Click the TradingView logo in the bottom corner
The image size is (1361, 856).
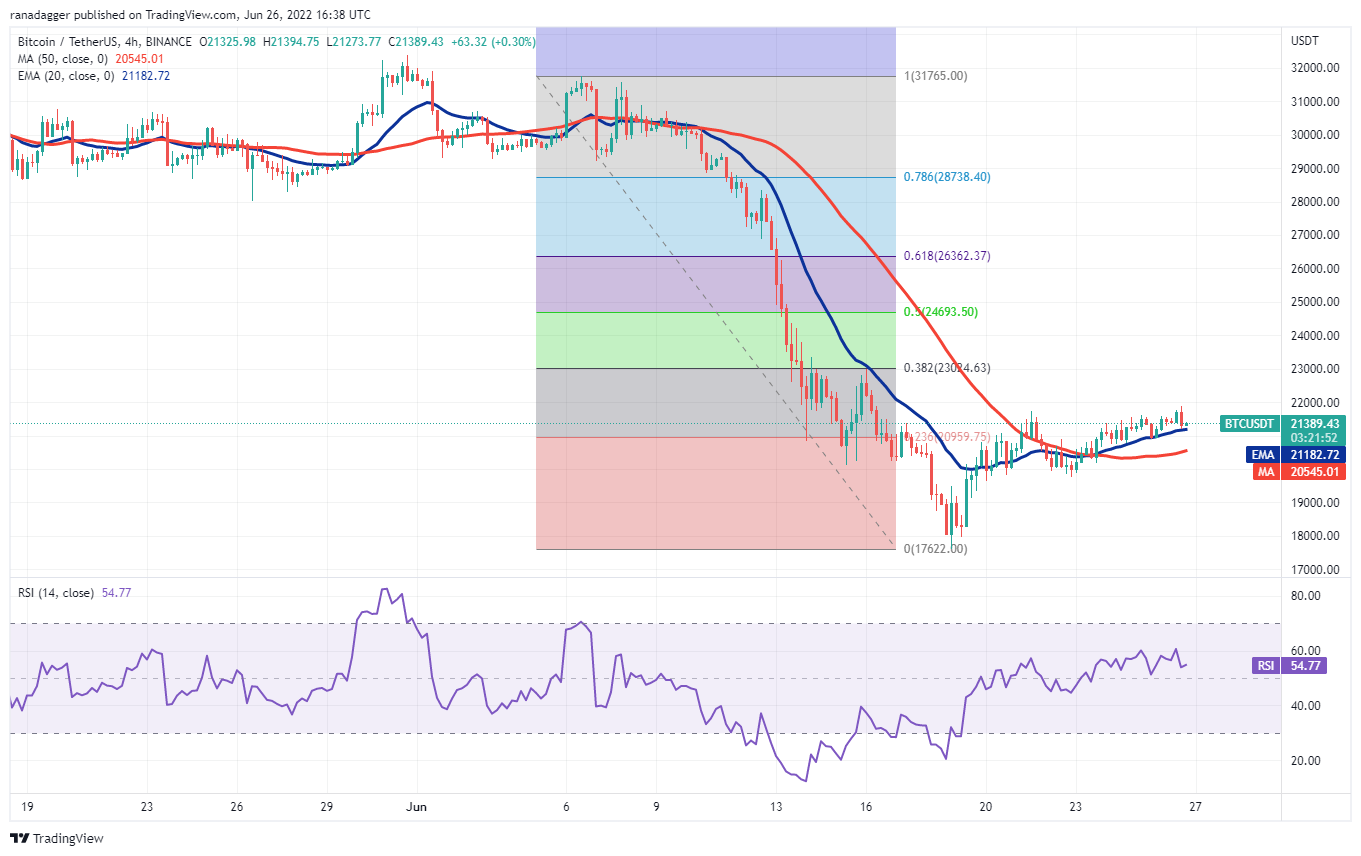coord(57,838)
